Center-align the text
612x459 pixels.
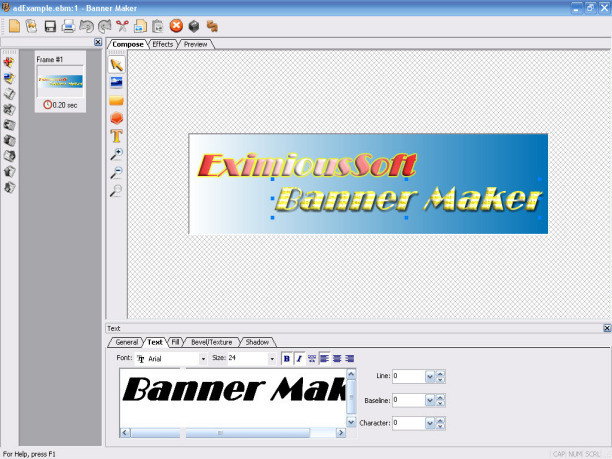[337, 358]
